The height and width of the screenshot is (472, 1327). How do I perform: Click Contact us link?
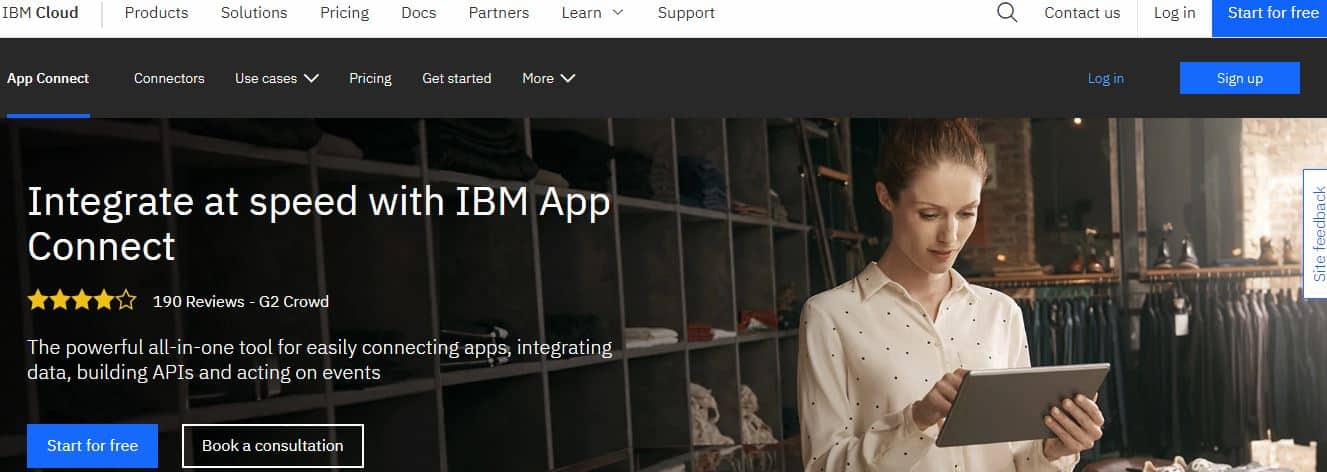tap(1082, 13)
